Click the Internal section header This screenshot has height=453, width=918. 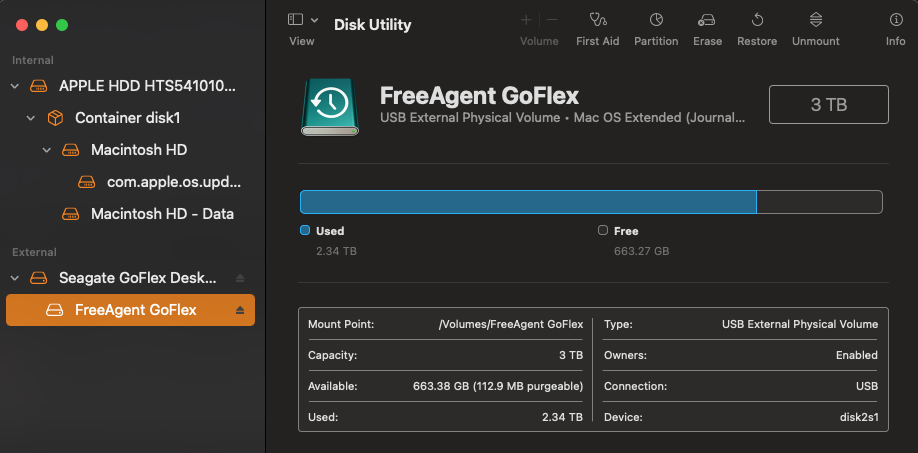pos(33,60)
